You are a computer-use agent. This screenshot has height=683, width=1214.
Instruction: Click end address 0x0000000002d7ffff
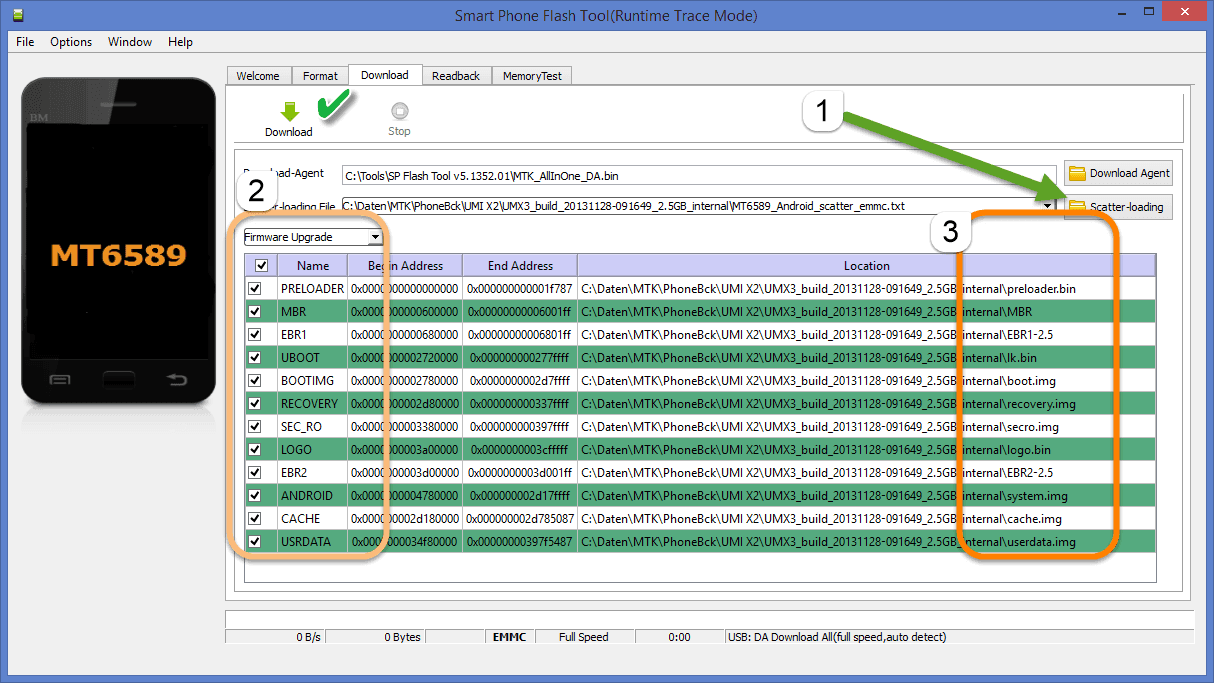coord(520,380)
